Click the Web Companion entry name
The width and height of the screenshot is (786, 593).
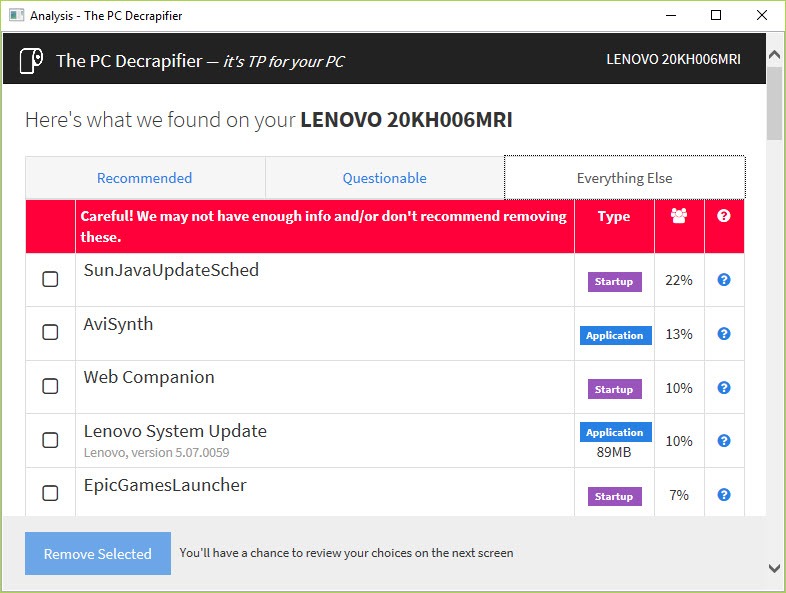(x=149, y=377)
